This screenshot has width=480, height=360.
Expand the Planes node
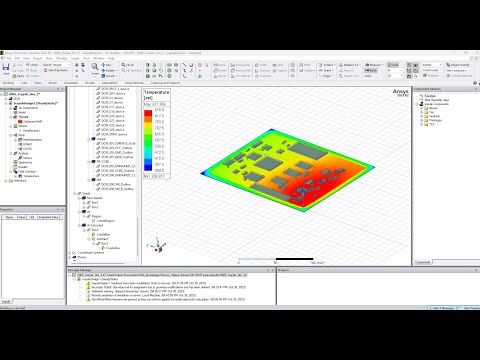70,257
